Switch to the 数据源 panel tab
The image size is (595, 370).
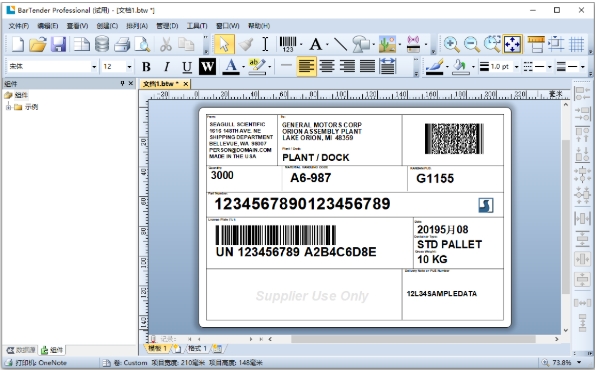pyautogui.click(x=21, y=350)
